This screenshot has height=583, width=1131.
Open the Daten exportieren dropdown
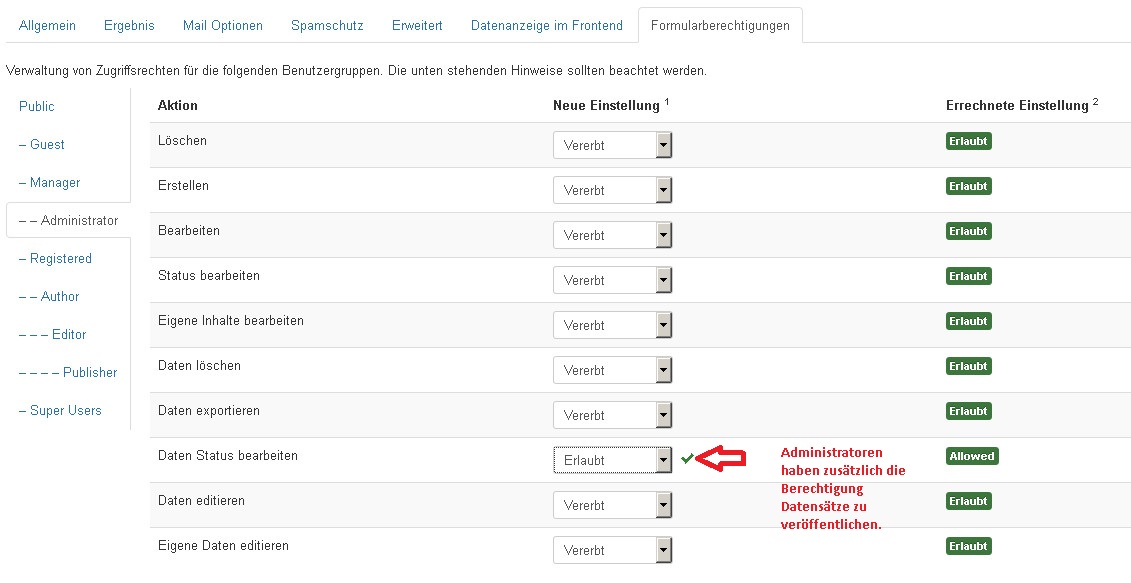tap(612, 416)
